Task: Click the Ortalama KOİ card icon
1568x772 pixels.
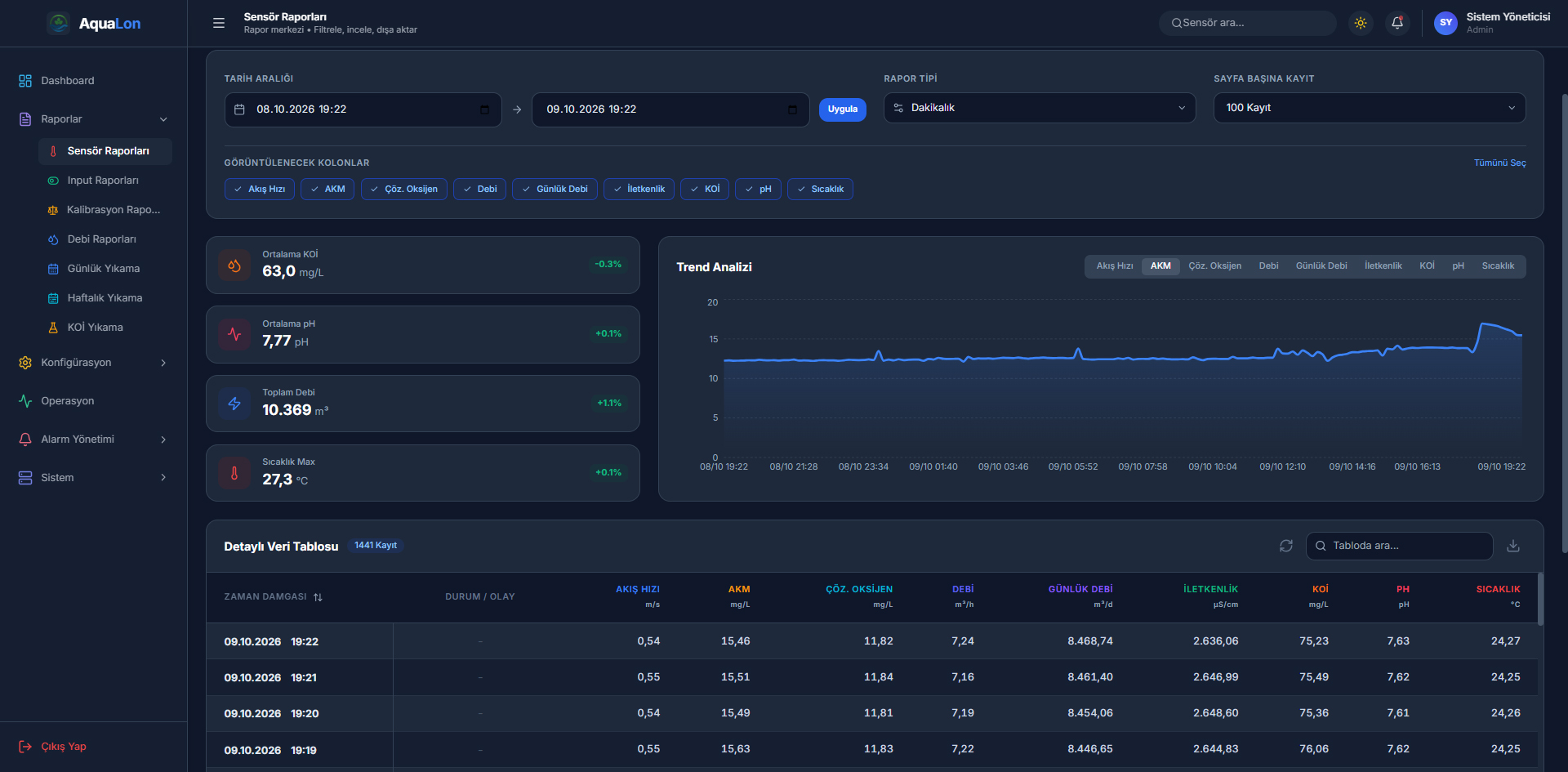Action: tap(234, 266)
